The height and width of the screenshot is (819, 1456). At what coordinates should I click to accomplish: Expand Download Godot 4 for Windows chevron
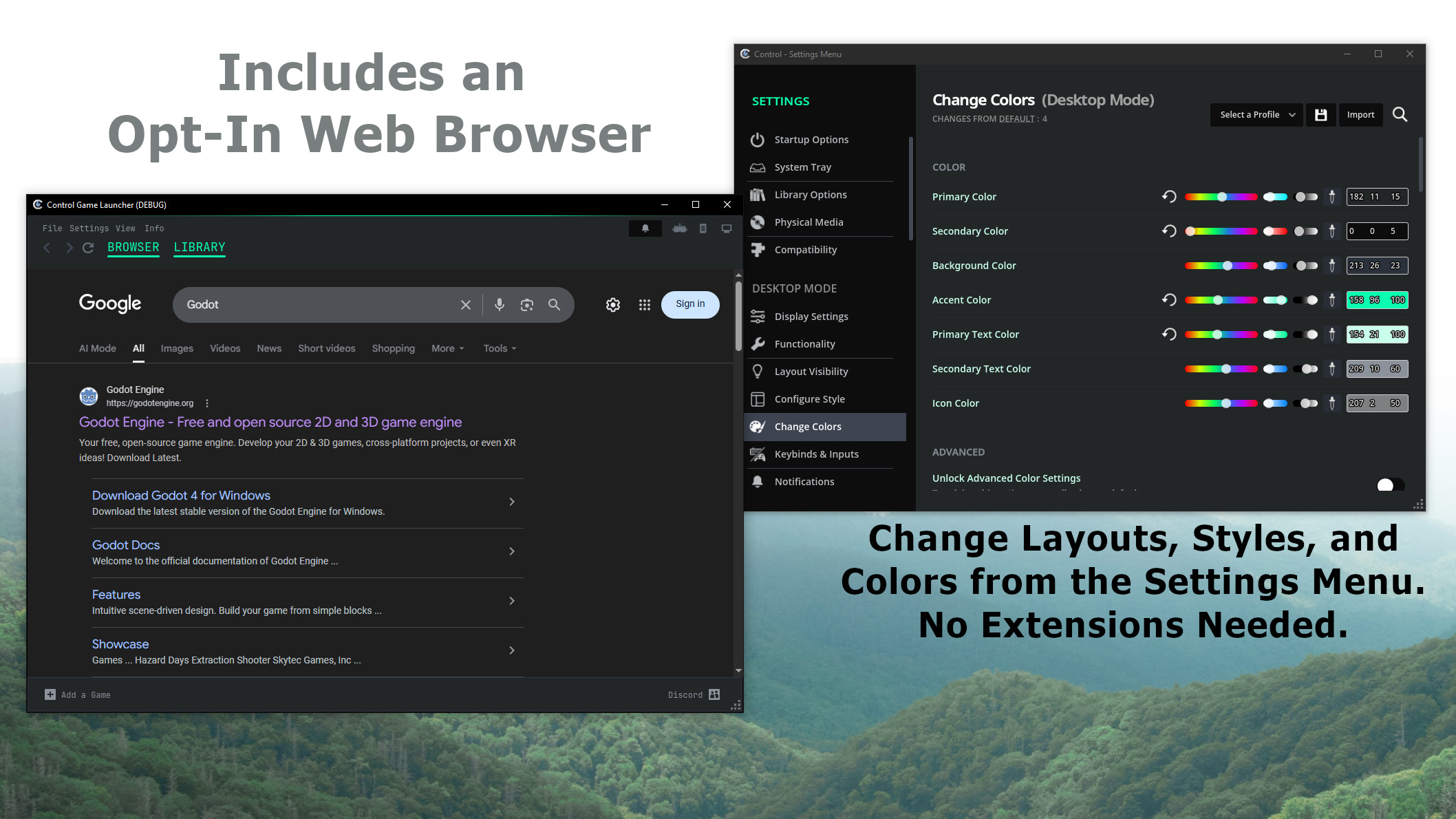pos(511,502)
